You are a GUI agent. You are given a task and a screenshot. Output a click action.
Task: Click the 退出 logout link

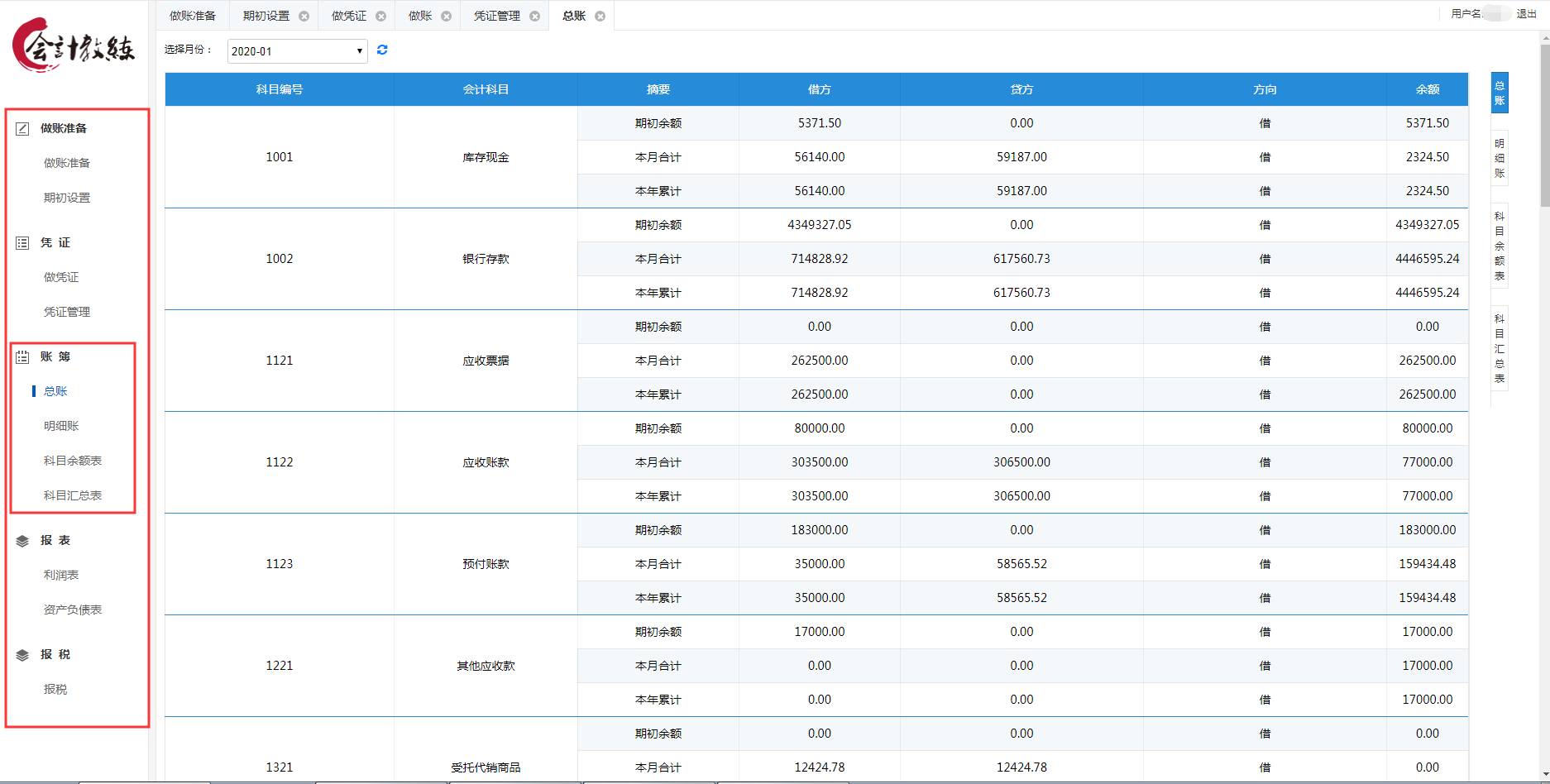click(1527, 14)
